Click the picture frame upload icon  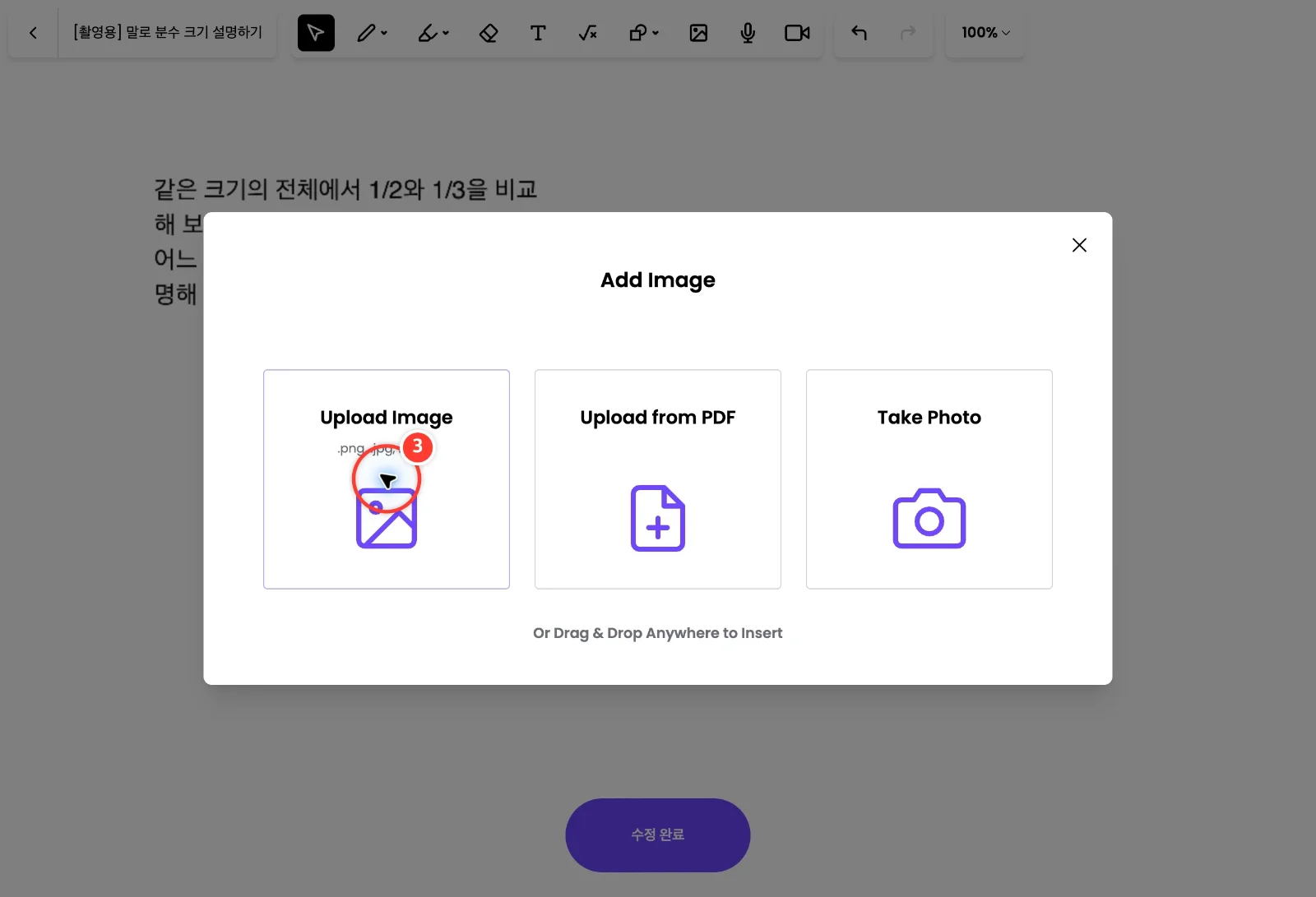(x=387, y=518)
